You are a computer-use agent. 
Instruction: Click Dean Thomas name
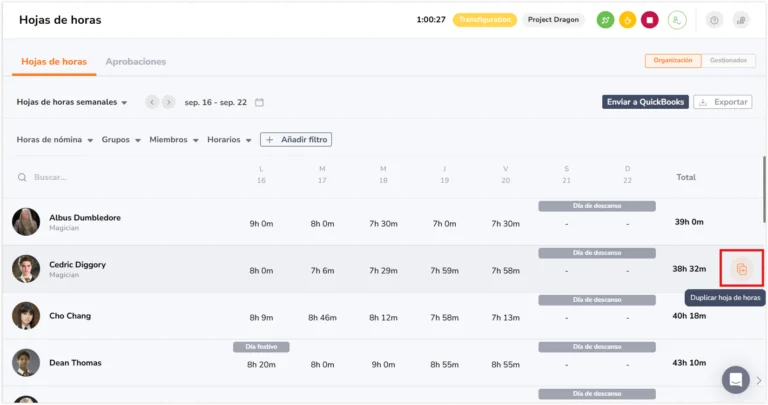click(x=75, y=363)
